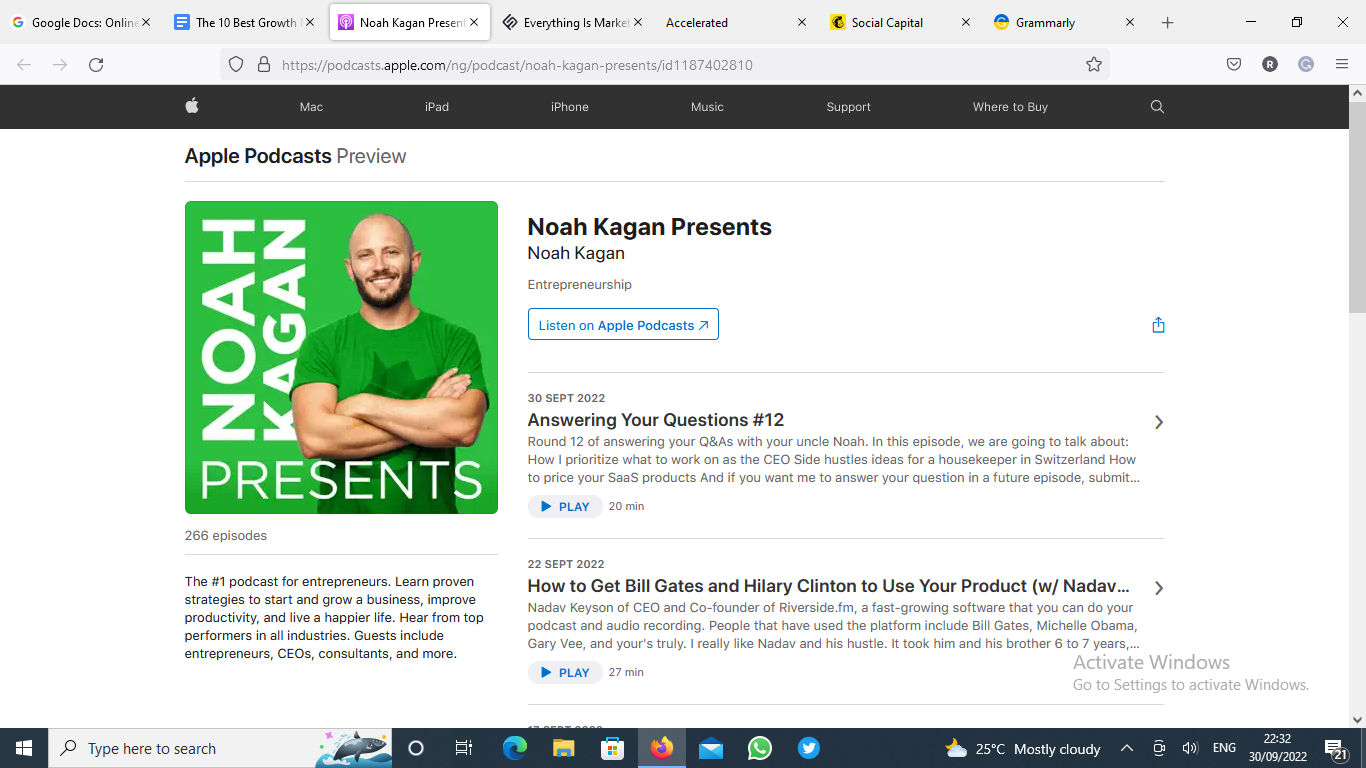Bookmark this page with the star icon
The width and height of the screenshot is (1366, 768).
tap(1094, 64)
